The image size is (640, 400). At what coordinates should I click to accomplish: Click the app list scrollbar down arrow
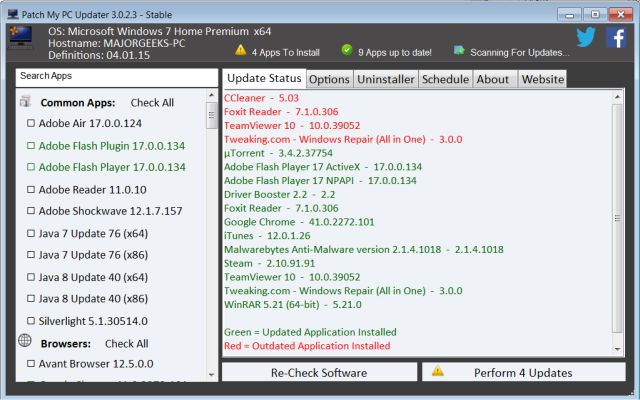211,374
